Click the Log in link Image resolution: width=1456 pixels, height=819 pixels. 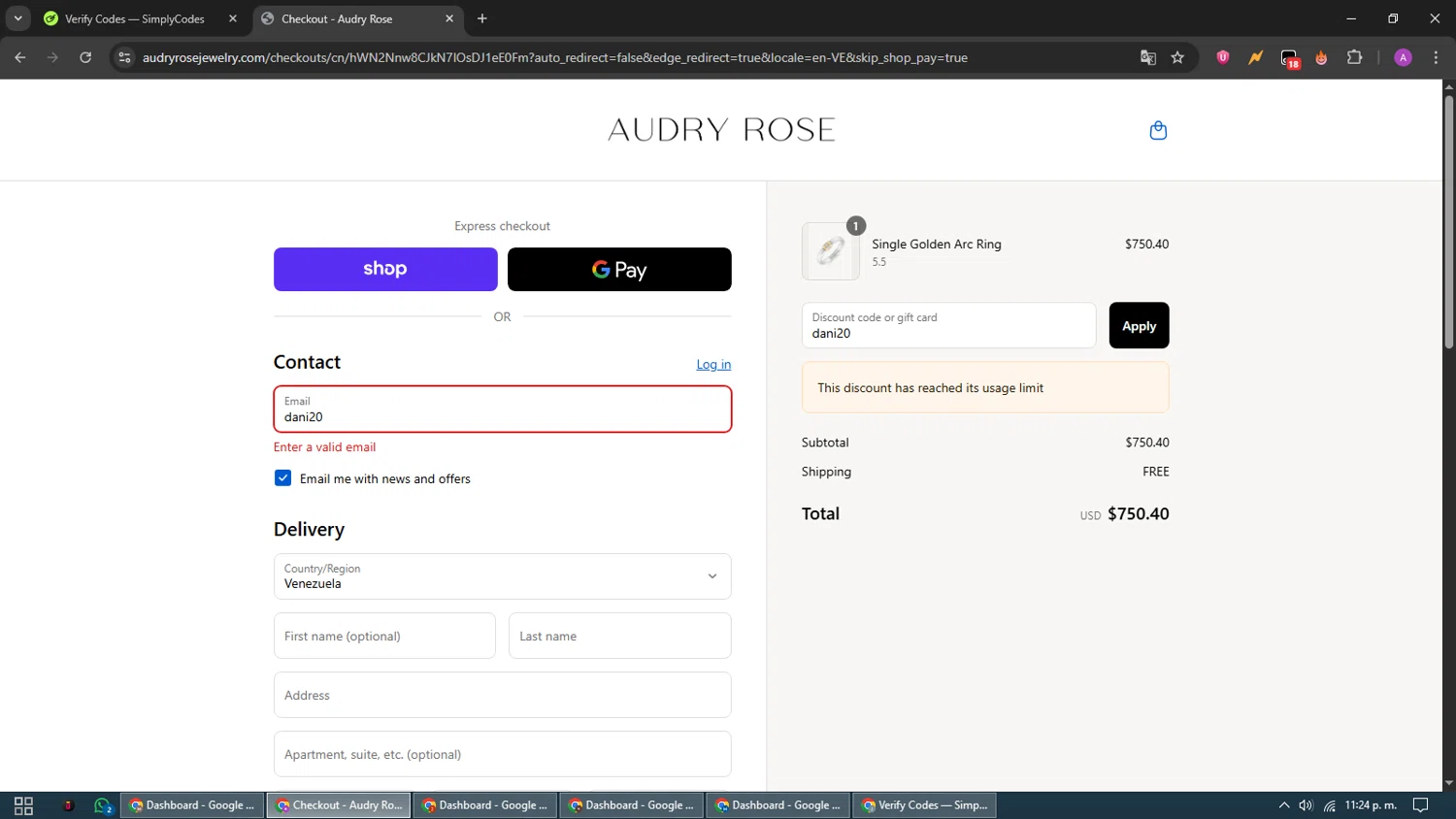pos(713,364)
